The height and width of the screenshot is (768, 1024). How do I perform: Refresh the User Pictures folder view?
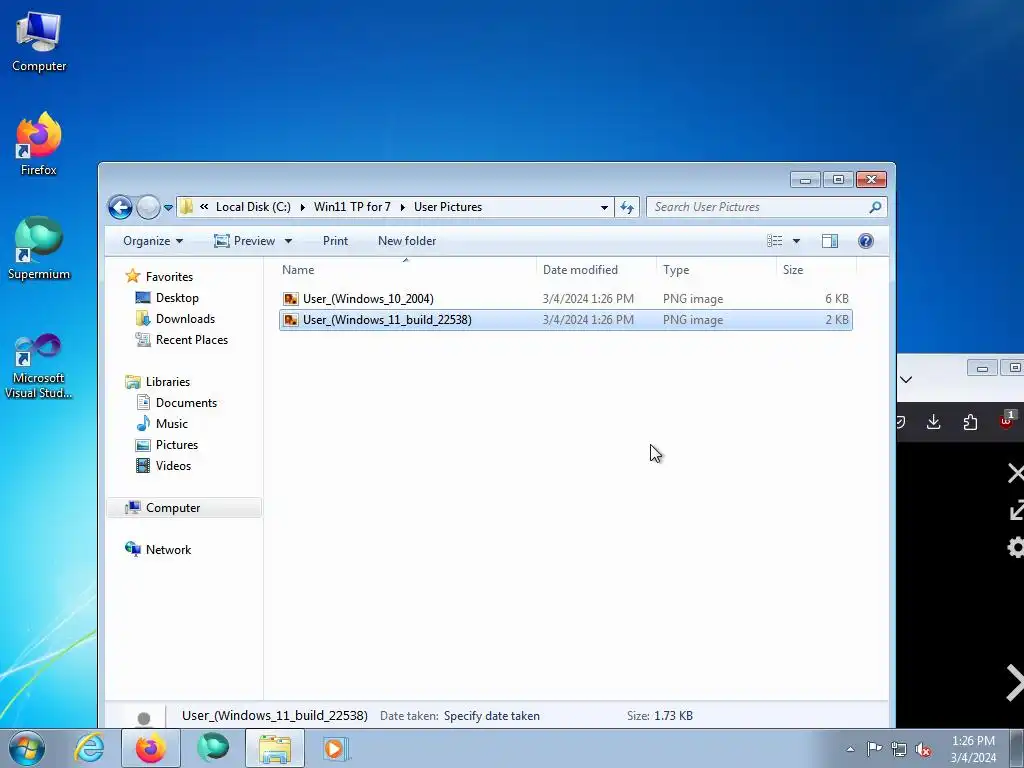click(x=627, y=208)
